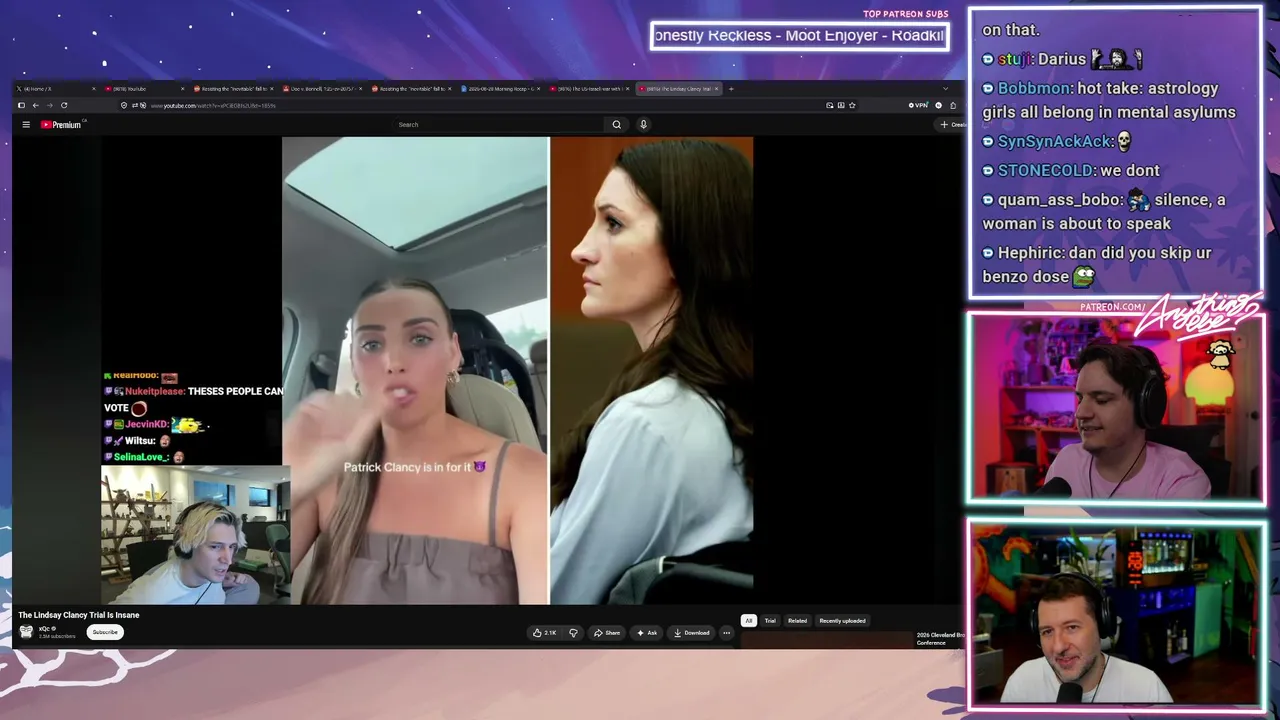Image resolution: width=1280 pixels, height=720 pixels.
Task: Click the Create button on YouTube
Action: (x=951, y=125)
